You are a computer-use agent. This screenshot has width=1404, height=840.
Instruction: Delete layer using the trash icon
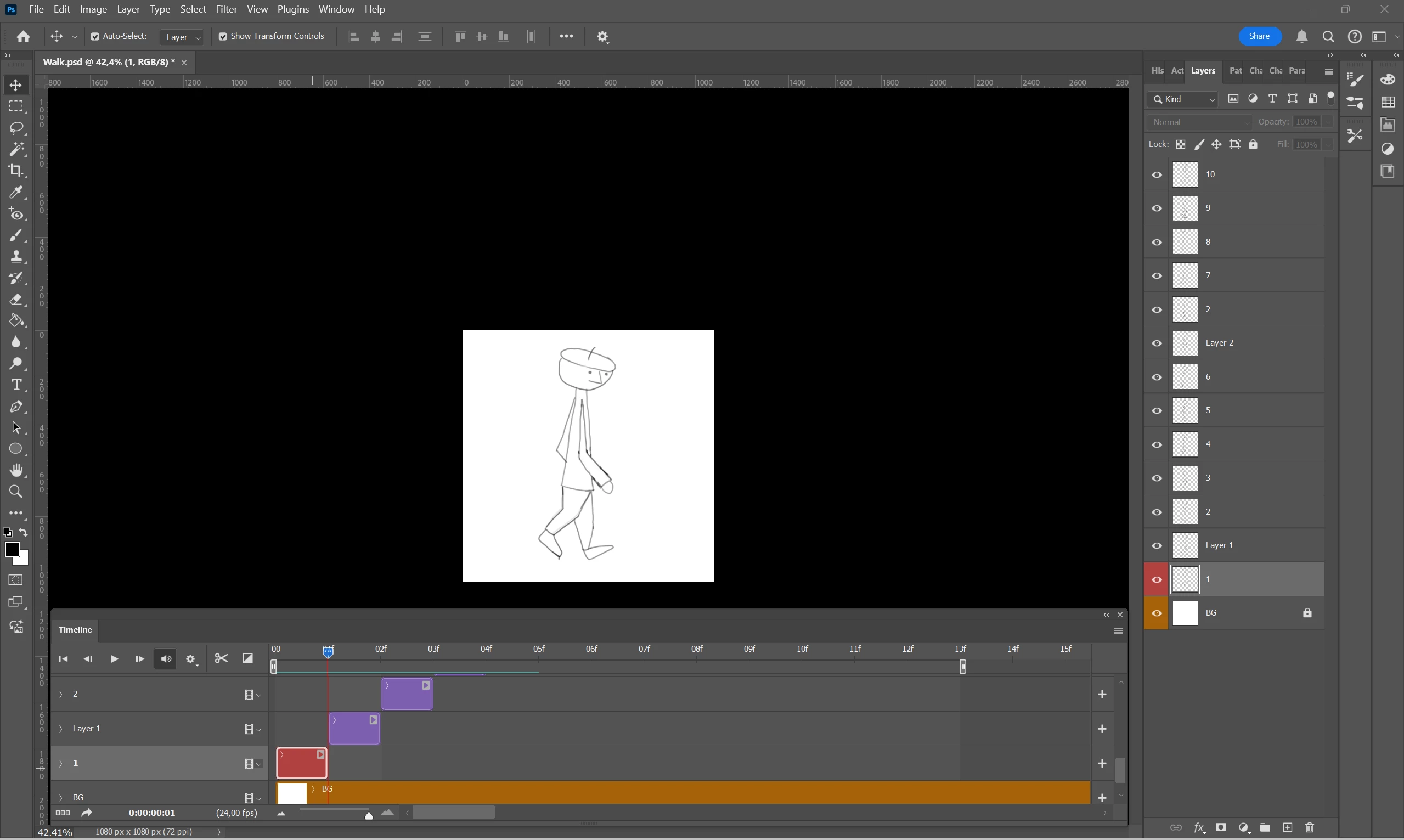(1310, 827)
